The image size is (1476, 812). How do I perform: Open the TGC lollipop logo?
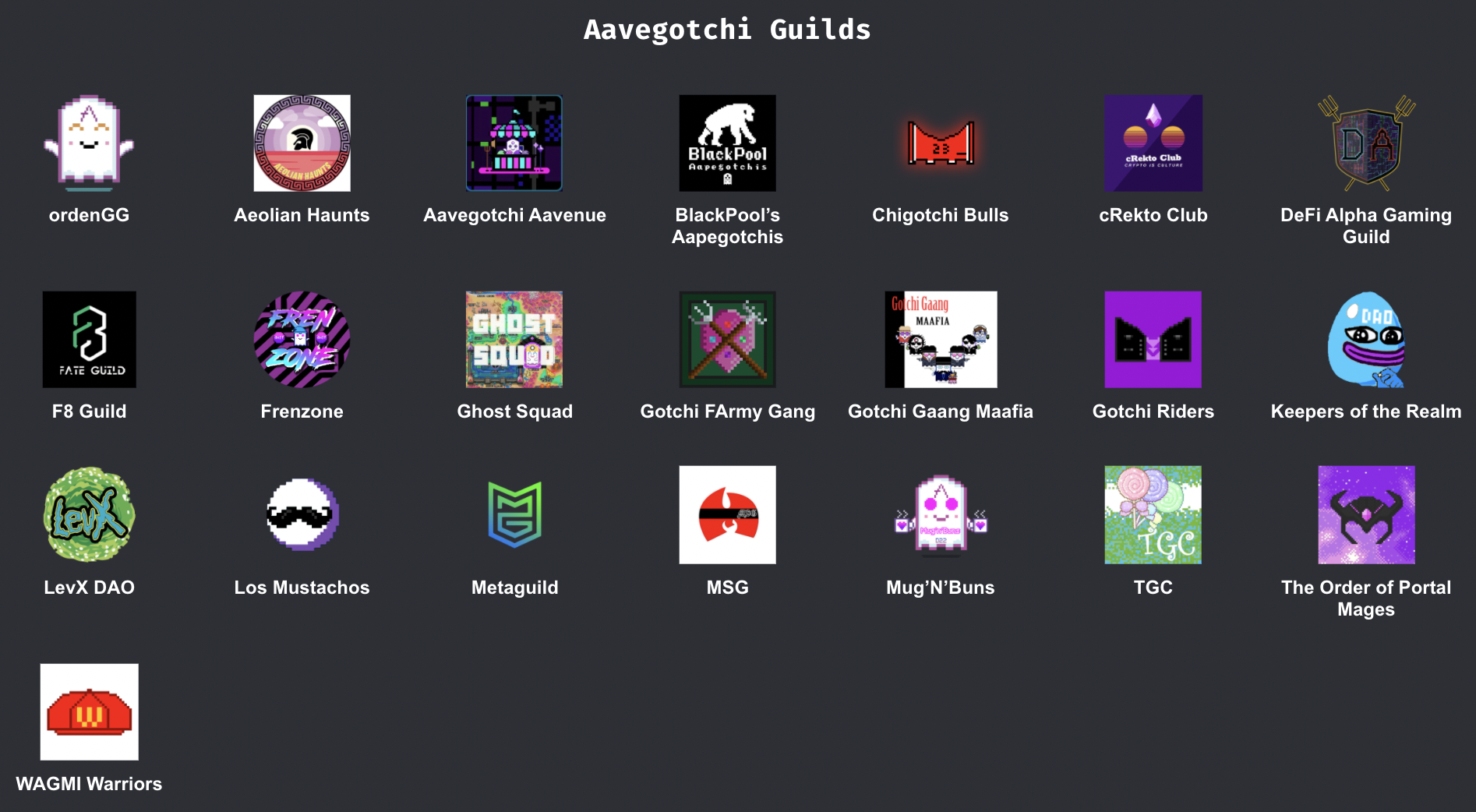(x=1153, y=514)
